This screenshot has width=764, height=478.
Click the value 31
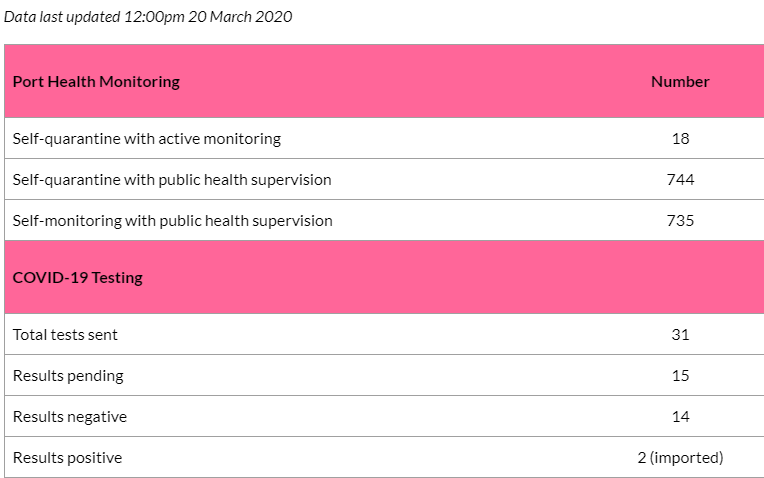pos(680,334)
